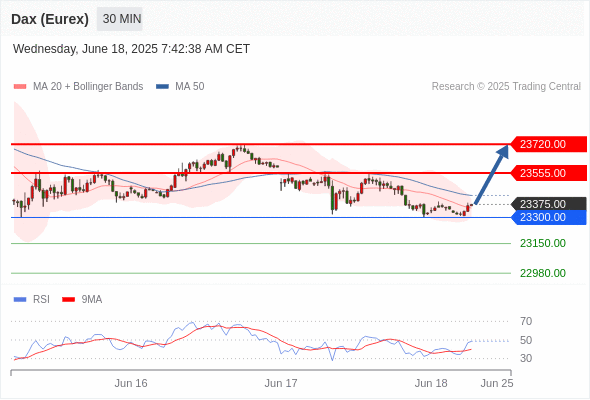Select the 23720.00 red resistance label

tap(548, 144)
